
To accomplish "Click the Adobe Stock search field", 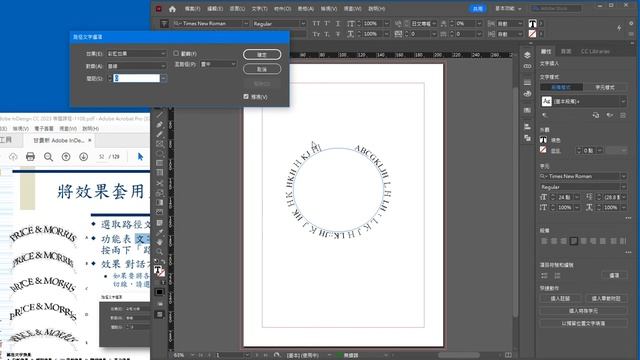I will (x=556, y=9).
